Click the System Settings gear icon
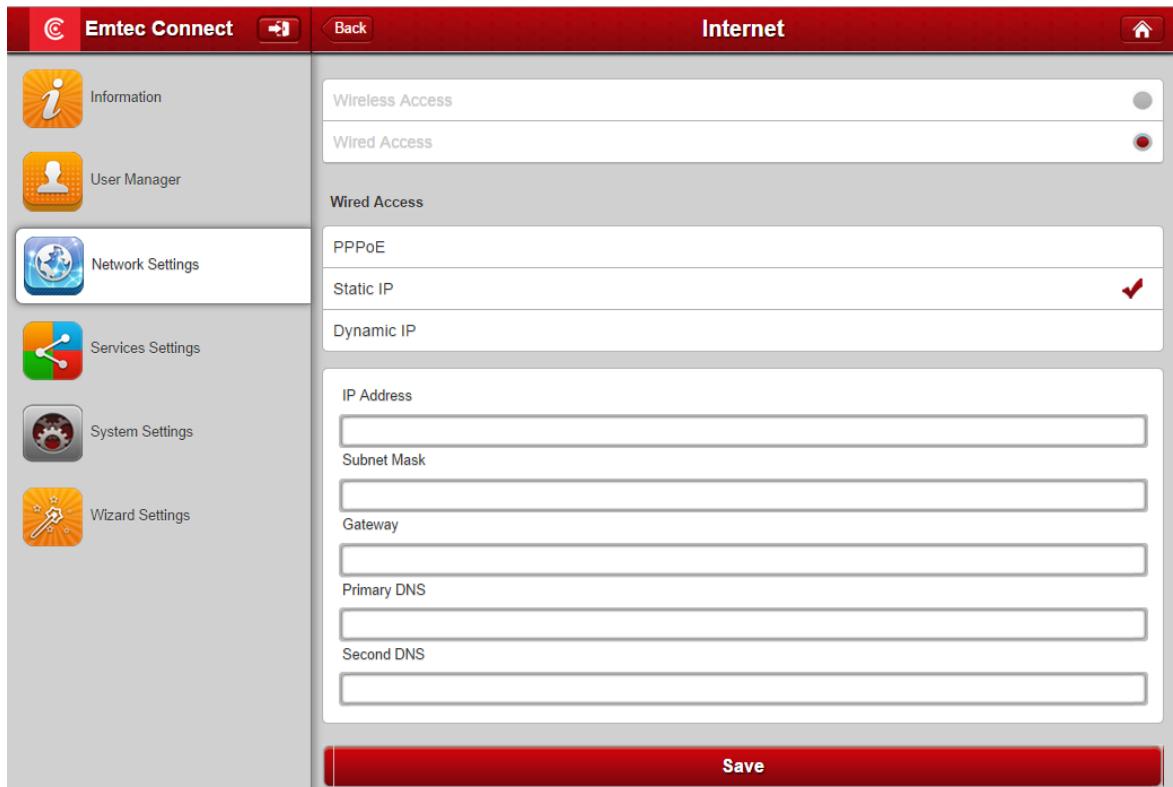 50,432
